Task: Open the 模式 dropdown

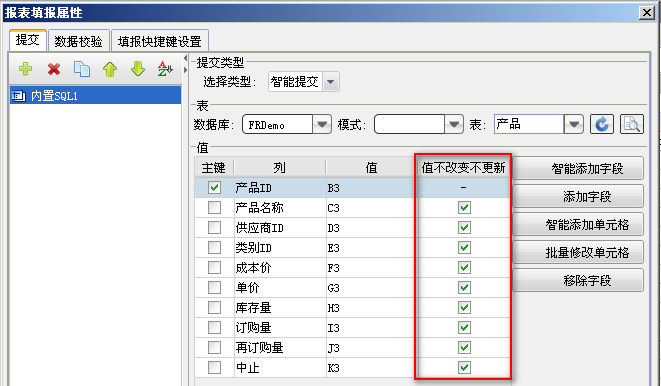Action: tap(454, 124)
